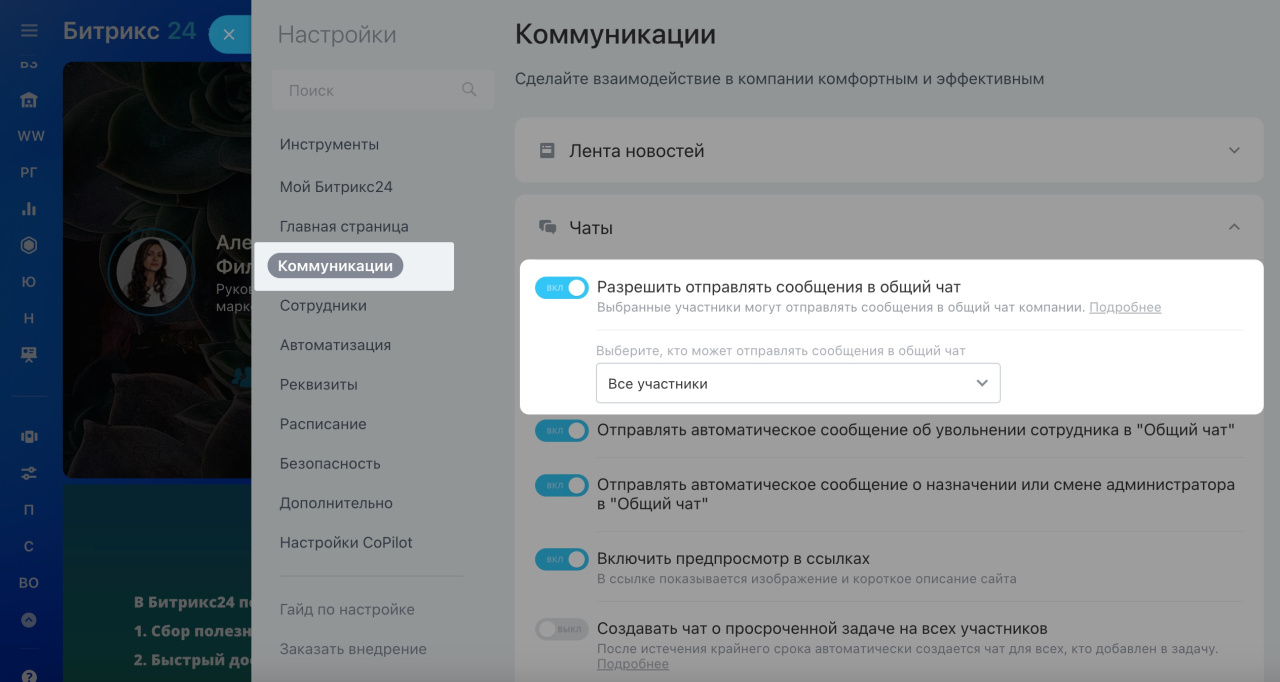Click the home icon in the left sidebar
The height and width of the screenshot is (682, 1280).
tap(29, 100)
